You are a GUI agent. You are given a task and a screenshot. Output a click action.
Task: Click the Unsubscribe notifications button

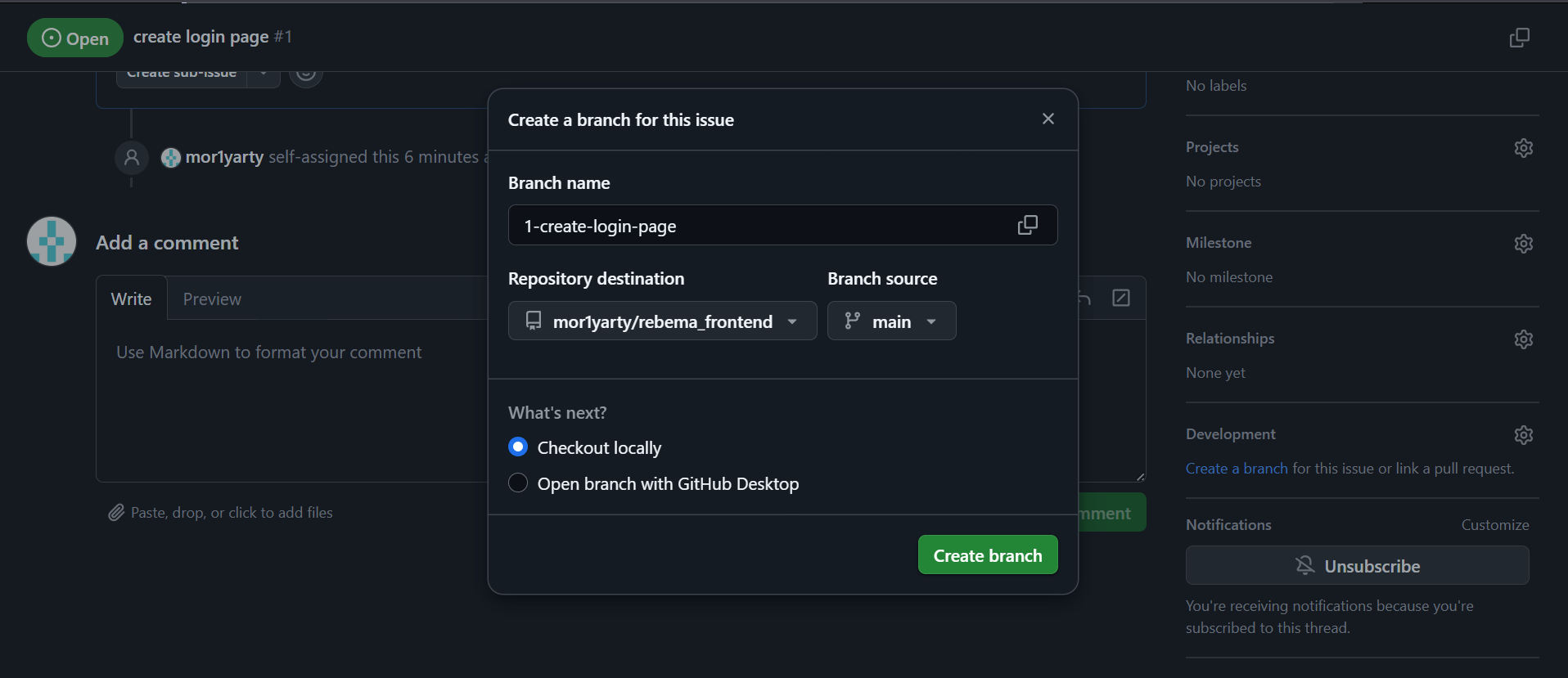click(1357, 566)
